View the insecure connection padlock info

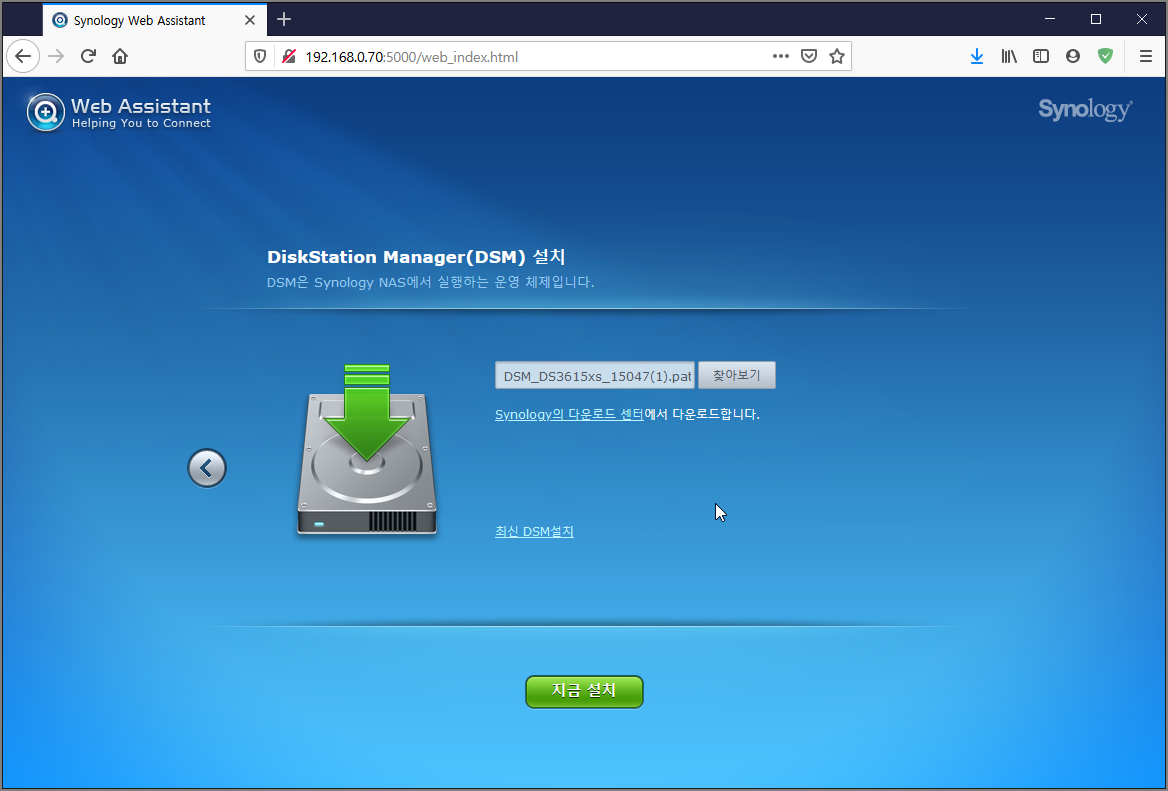point(288,57)
